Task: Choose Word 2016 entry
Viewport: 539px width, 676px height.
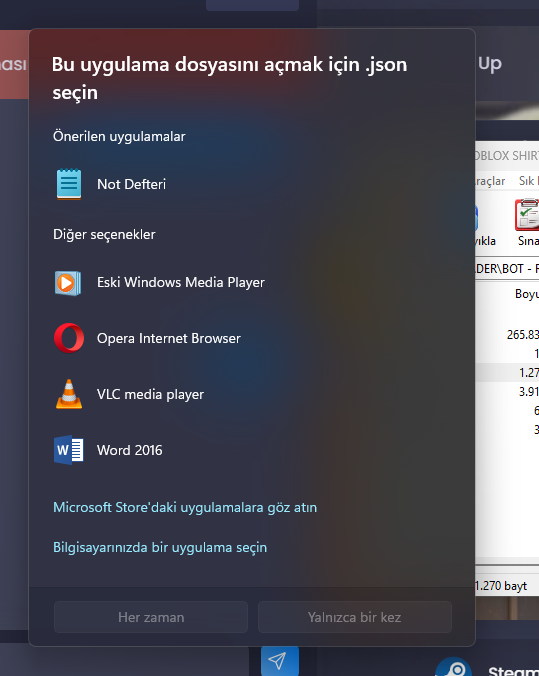Action: [129, 451]
